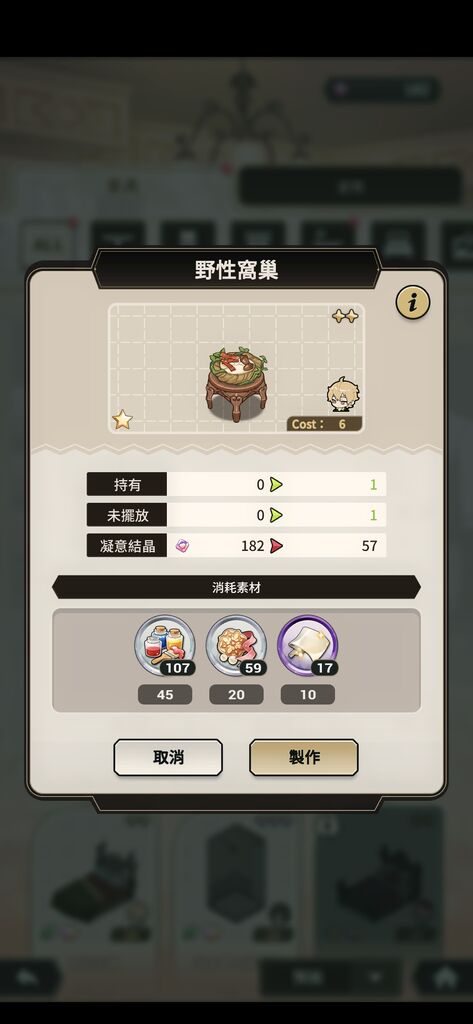Tap the purple cloth material icon
This screenshot has width=473, height=1024.
(308, 646)
